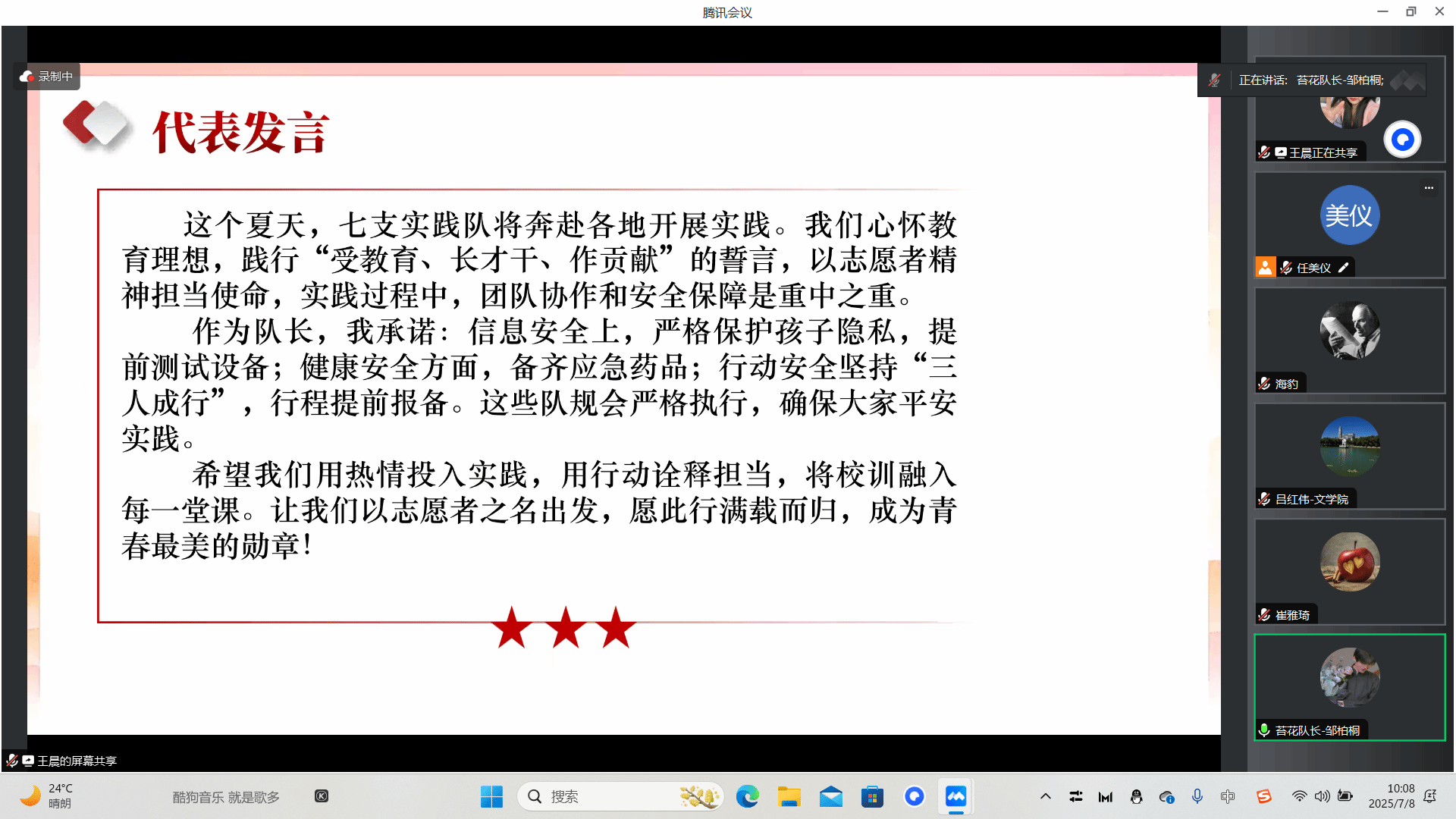Click the green mic icon beside 菩花队长-邹柏桐
This screenshot has width=1456, height=819.
(x=1264, y=730)
